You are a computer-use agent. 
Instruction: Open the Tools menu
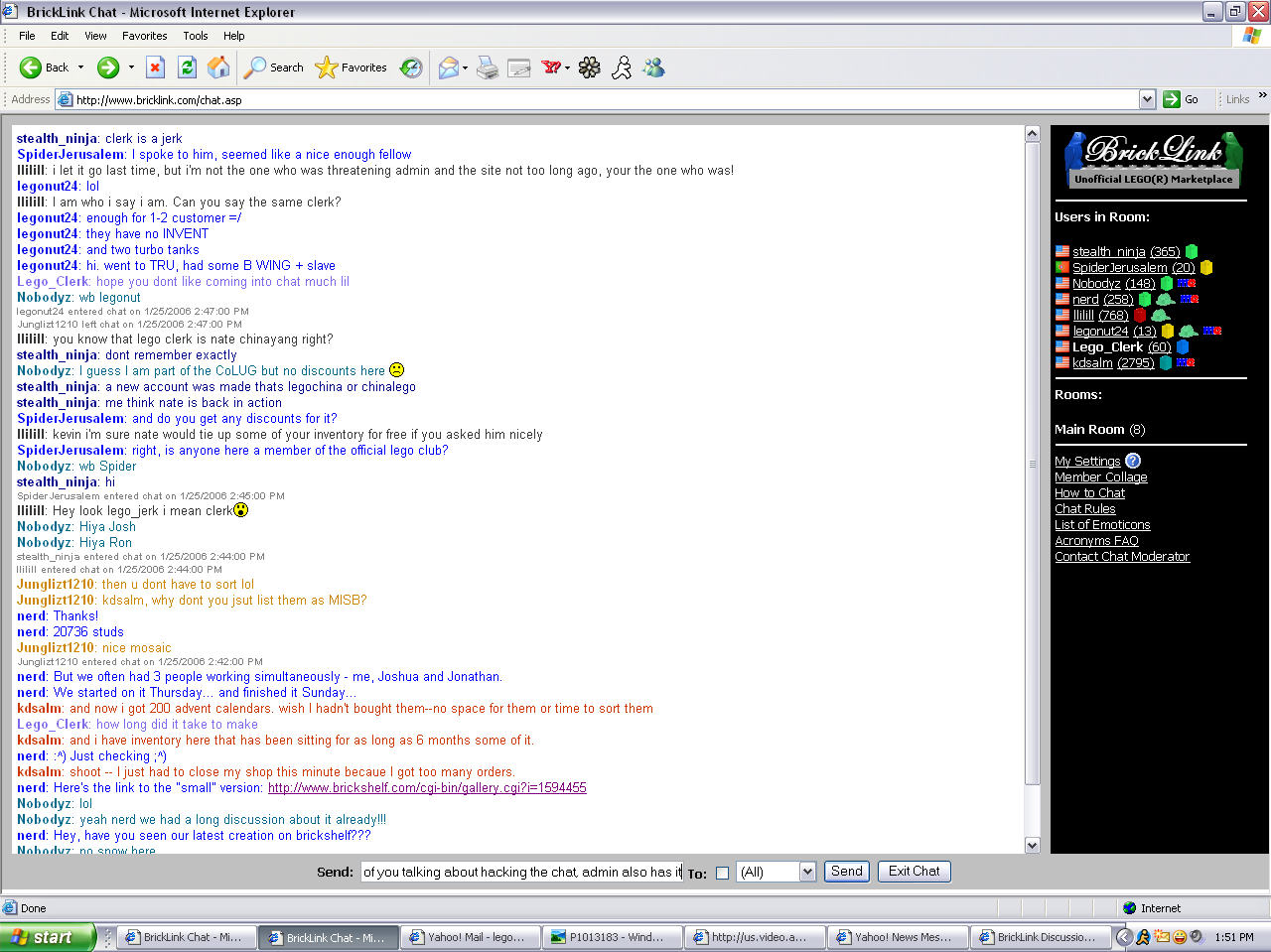point(195,36)
